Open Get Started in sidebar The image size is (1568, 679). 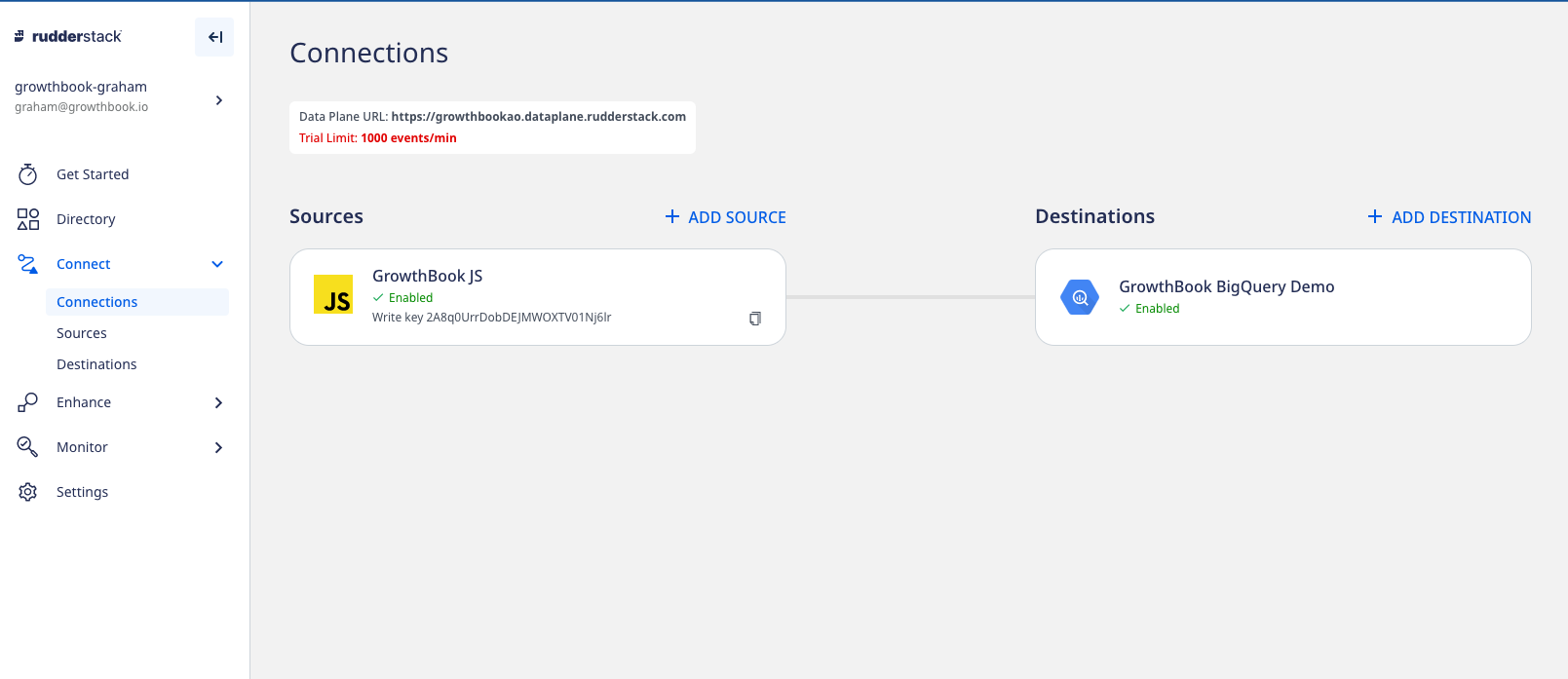click(93, 174)
